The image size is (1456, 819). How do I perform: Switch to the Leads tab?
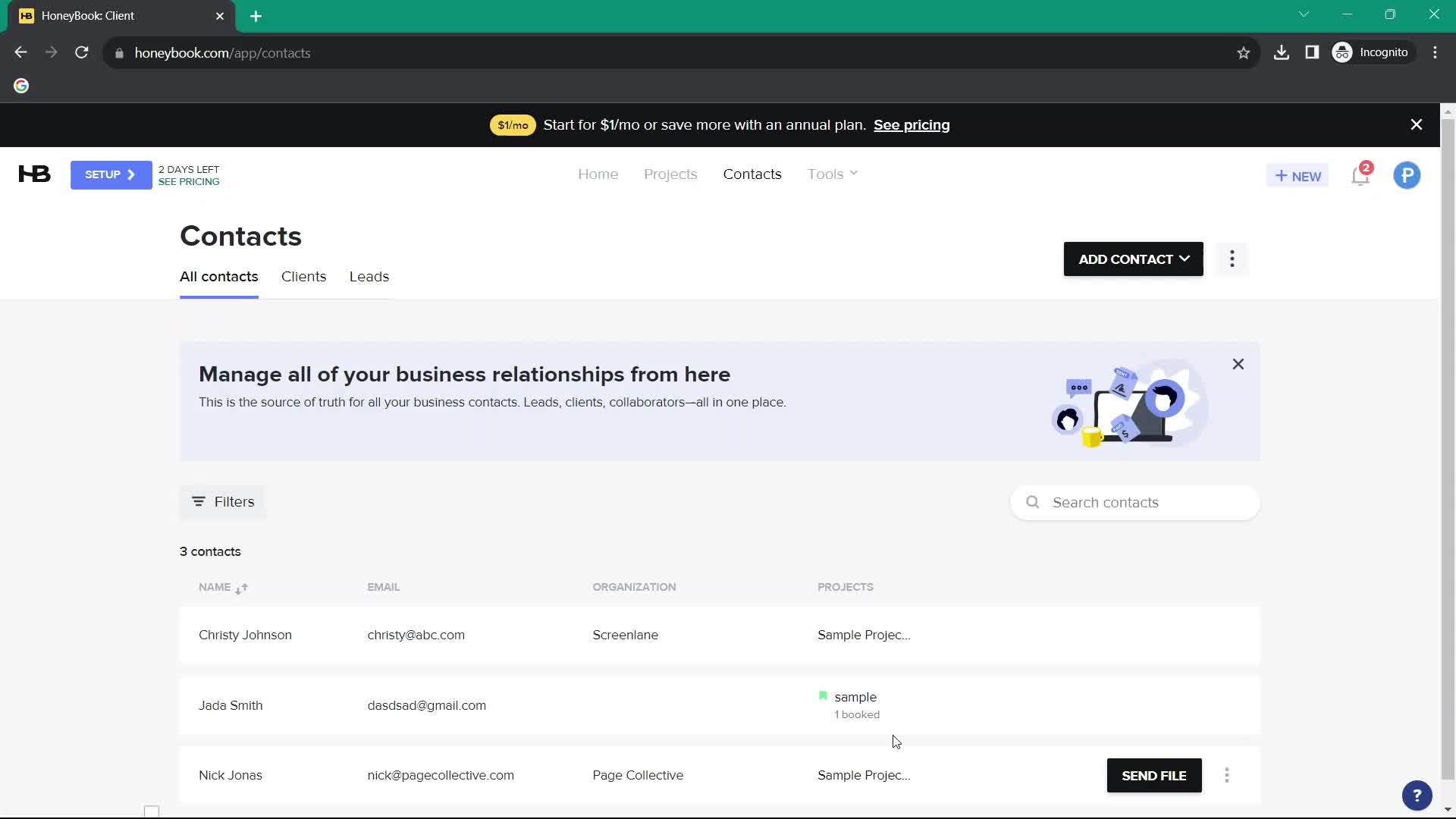(369, 277)
